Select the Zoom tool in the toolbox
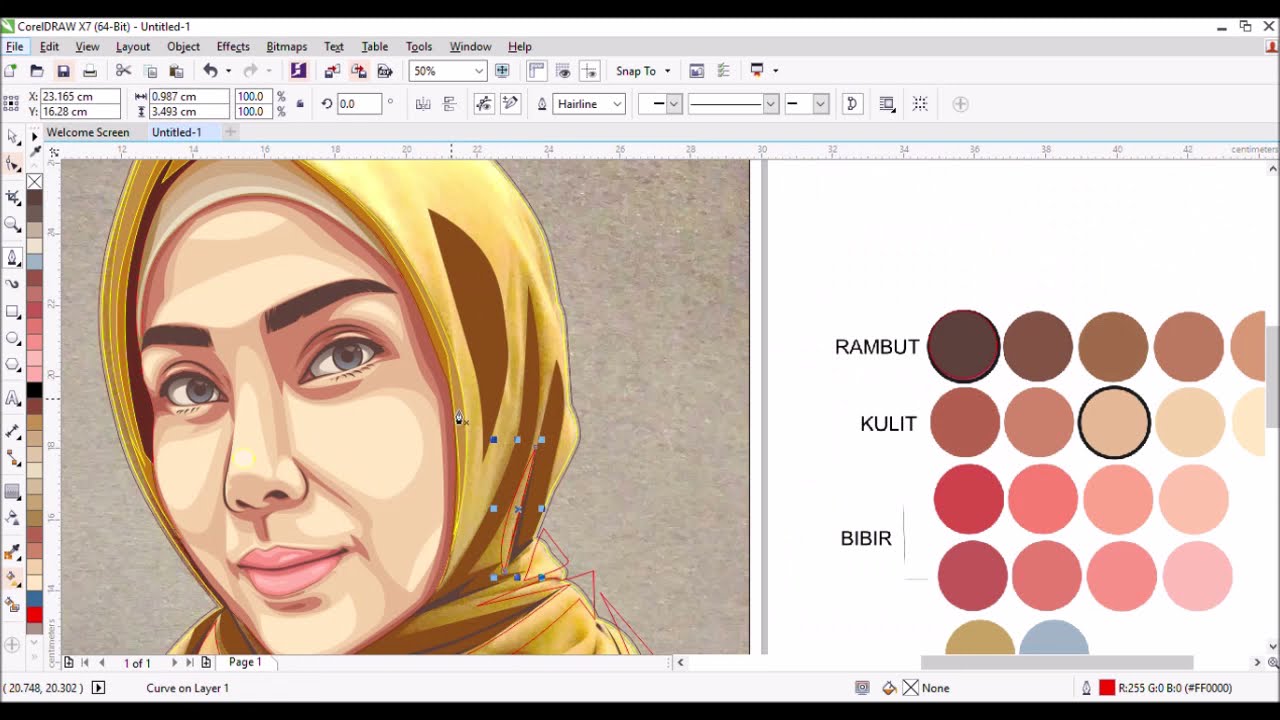 (x=12, y=225)
